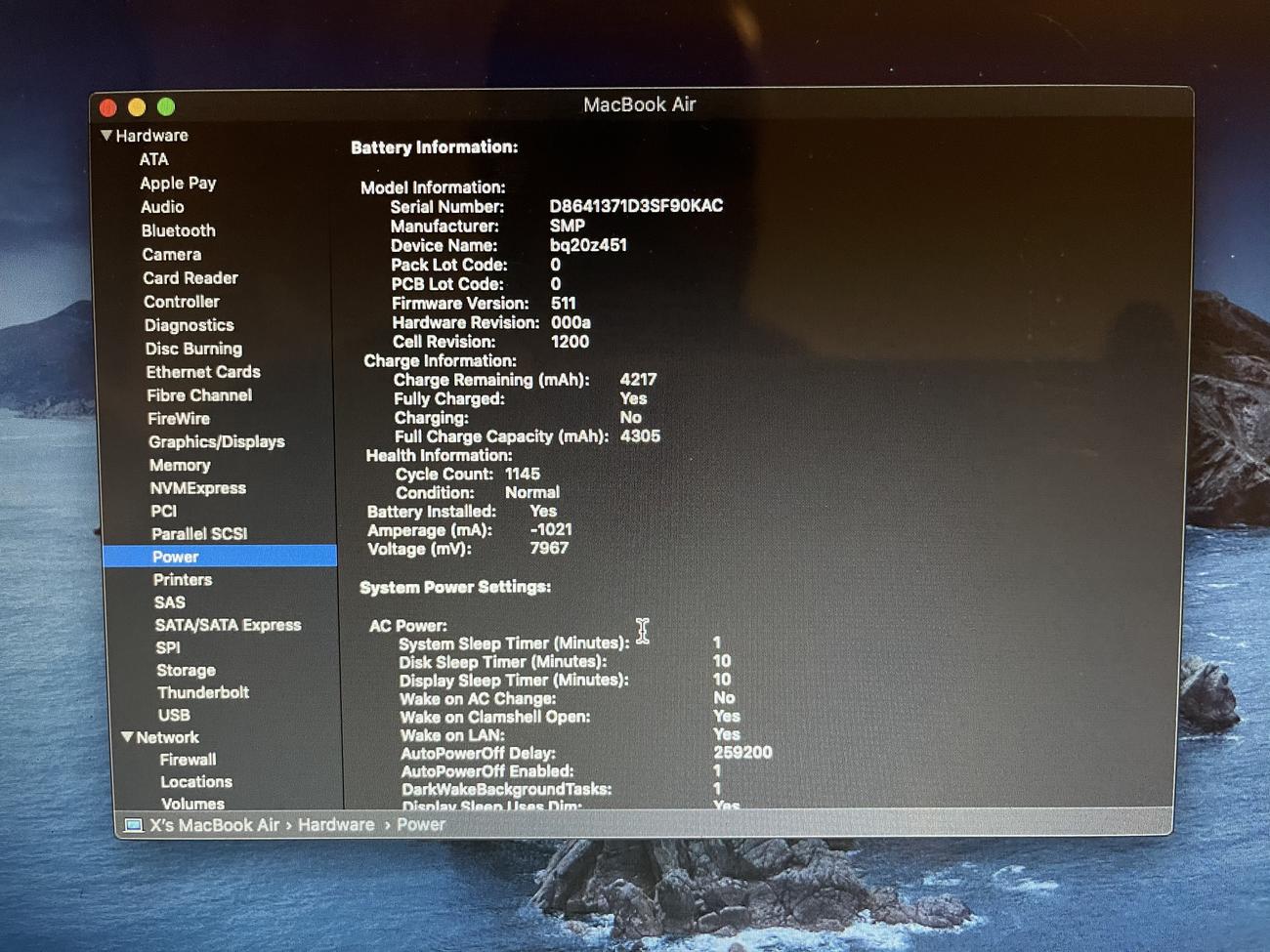Click the DarkWakeBackgroundTasks label
Image resolution: width=1270 pixels, height=952 pixels.
click(506, 789)
